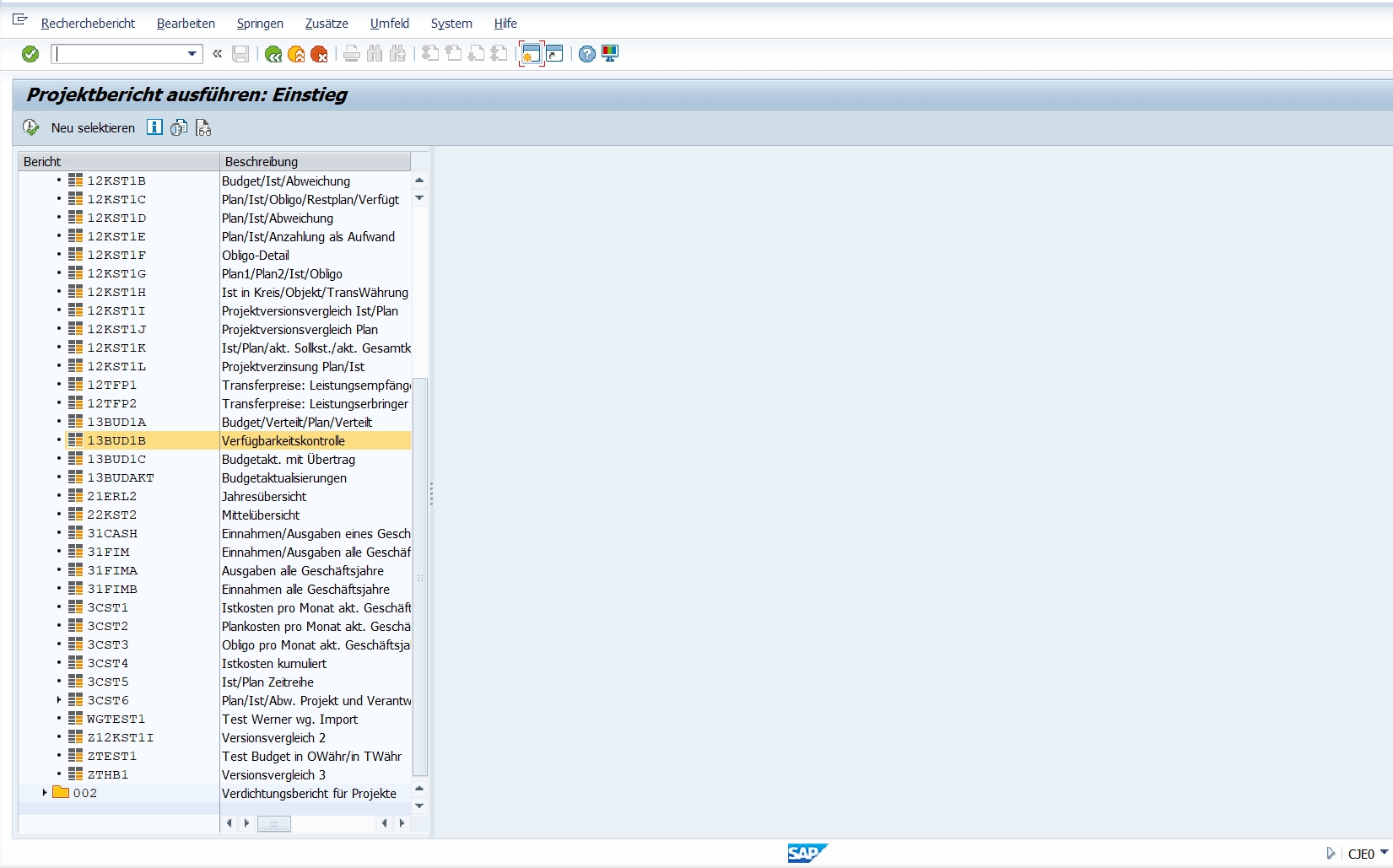Open the Zusätze menu
This screenshot has width=1393, height=868.
tap(327, 24)
